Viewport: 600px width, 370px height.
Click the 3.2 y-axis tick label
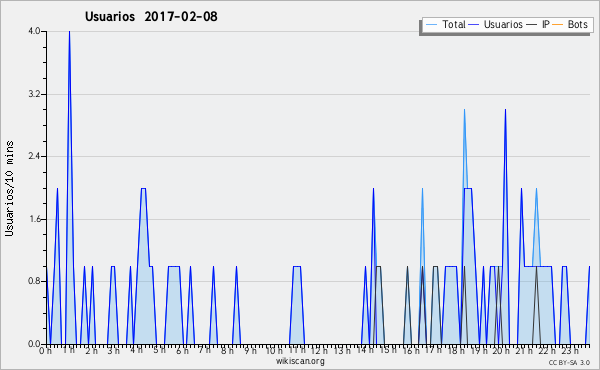click(x=34, y=94)
